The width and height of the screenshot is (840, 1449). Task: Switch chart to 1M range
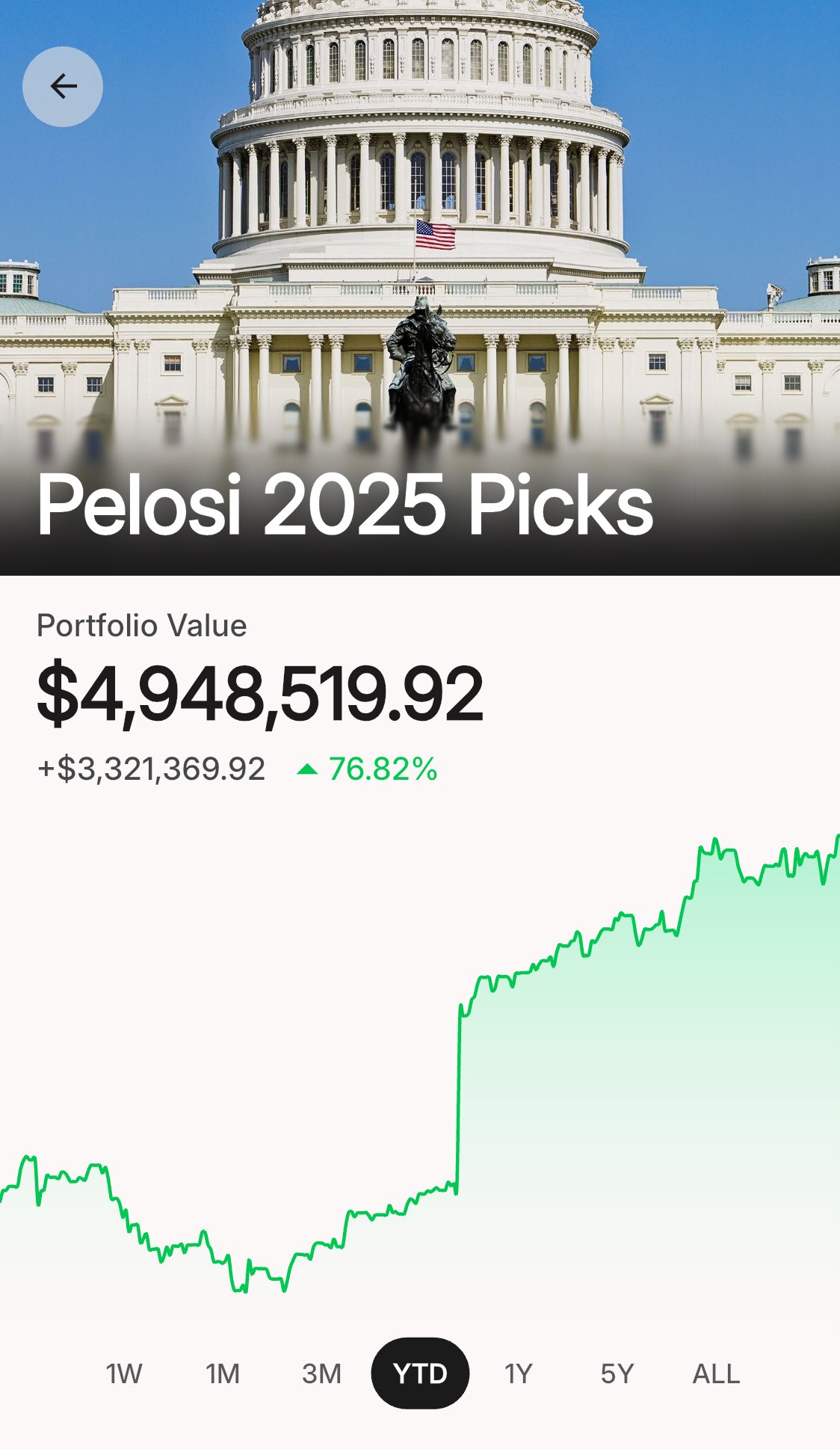pos(223,1373)
